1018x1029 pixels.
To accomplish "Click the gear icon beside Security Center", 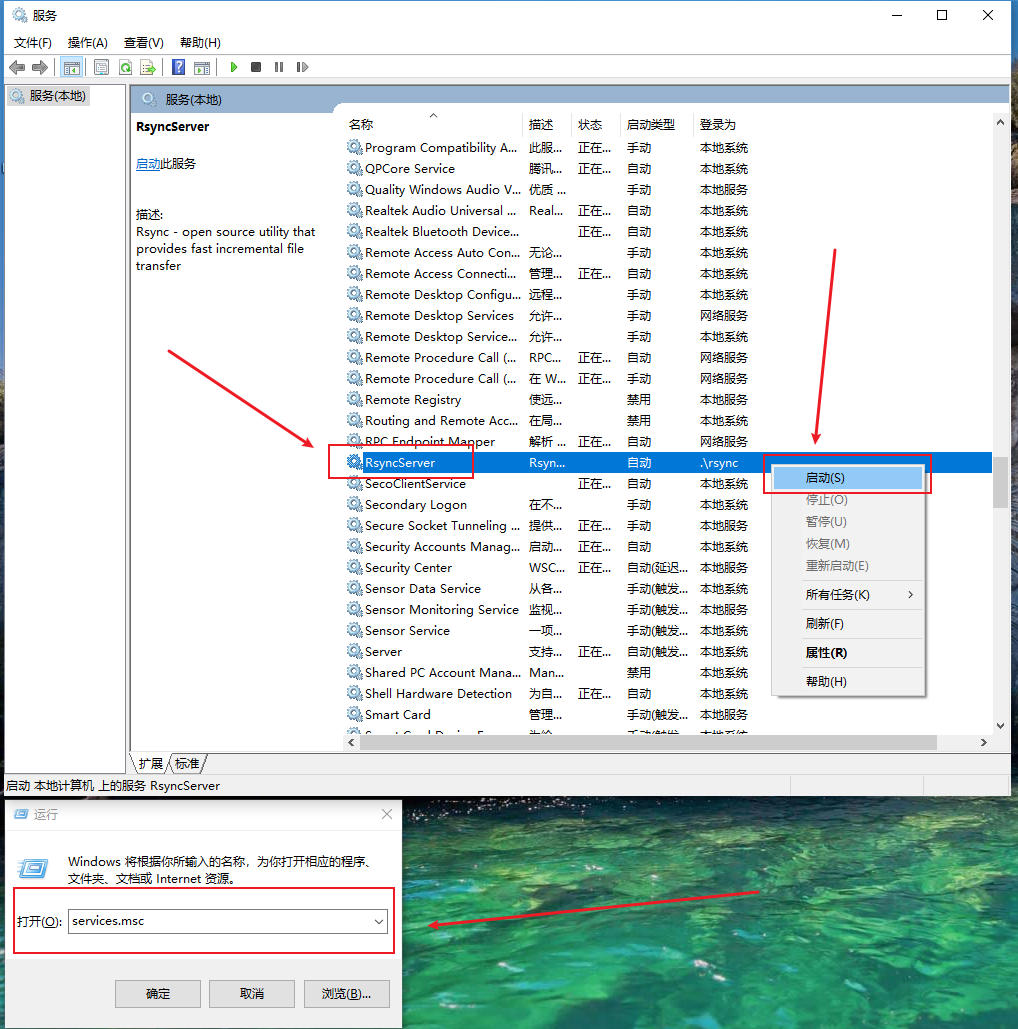I will pyautogui.click(x=354, y=567).
